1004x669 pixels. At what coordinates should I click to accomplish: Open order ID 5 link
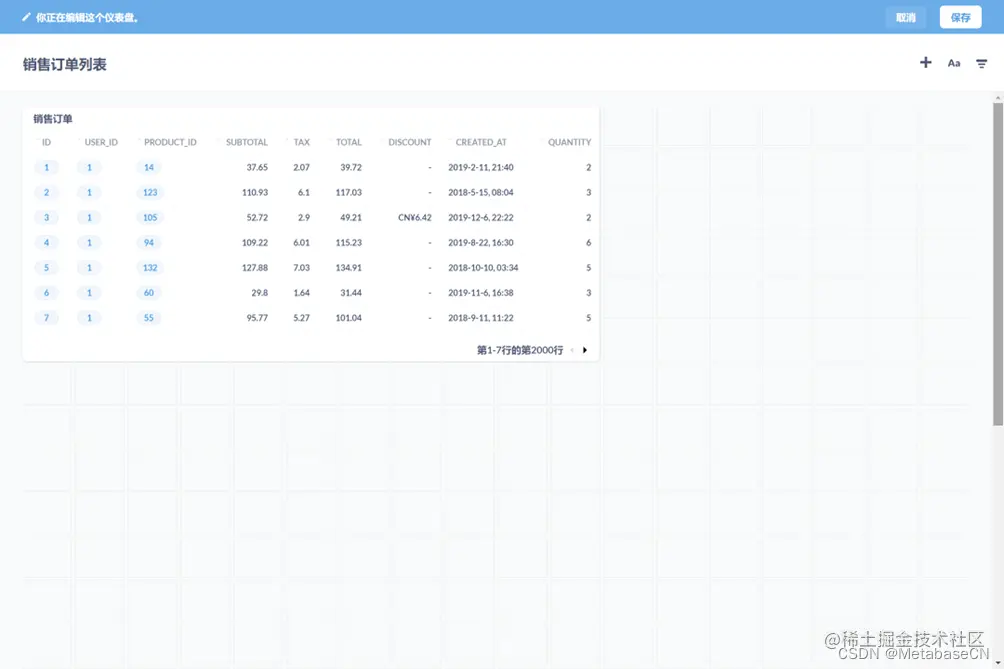(x=46, y=268)
